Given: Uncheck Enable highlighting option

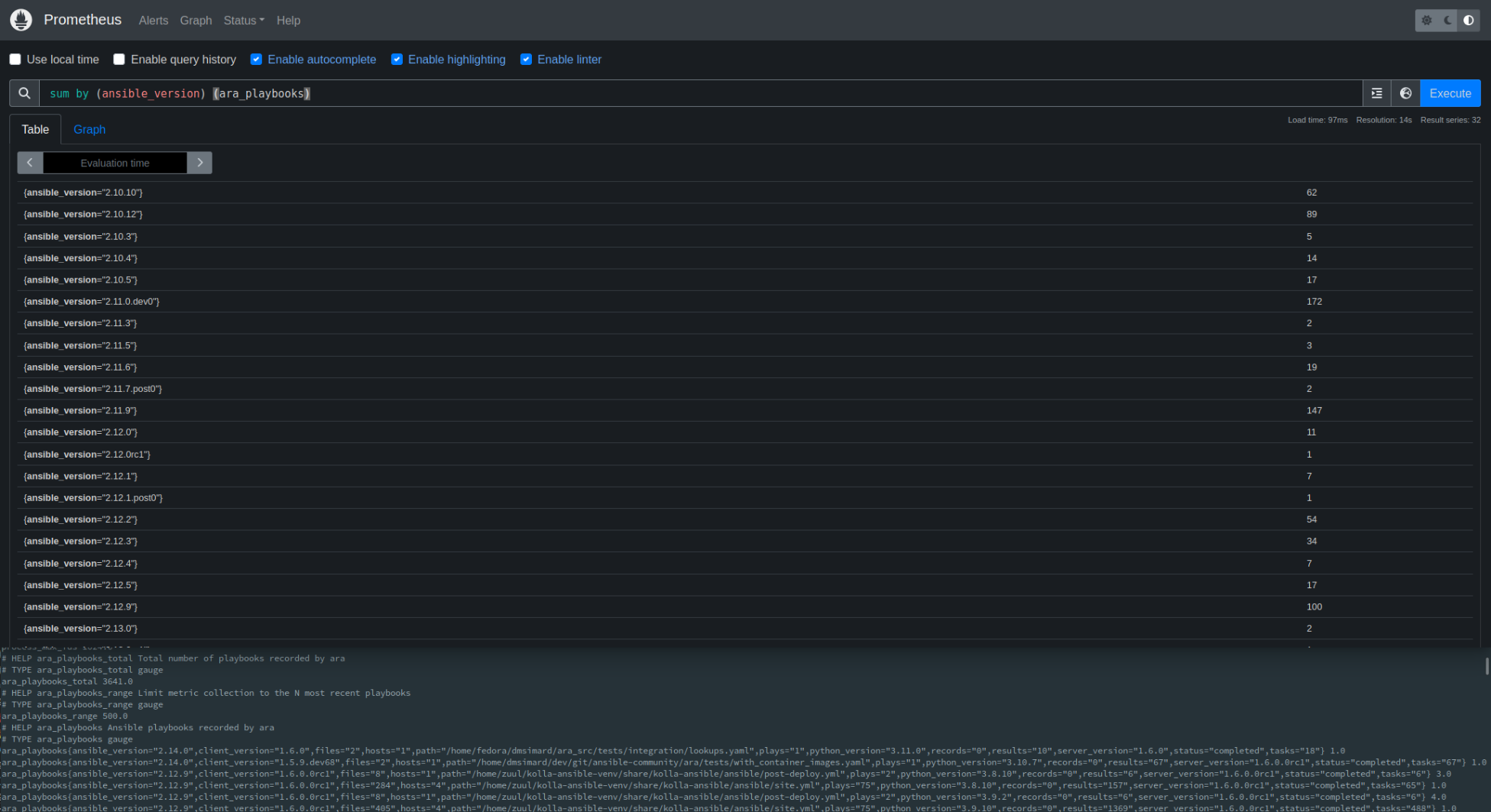Looking at the screenshot, I should (397, 60).
